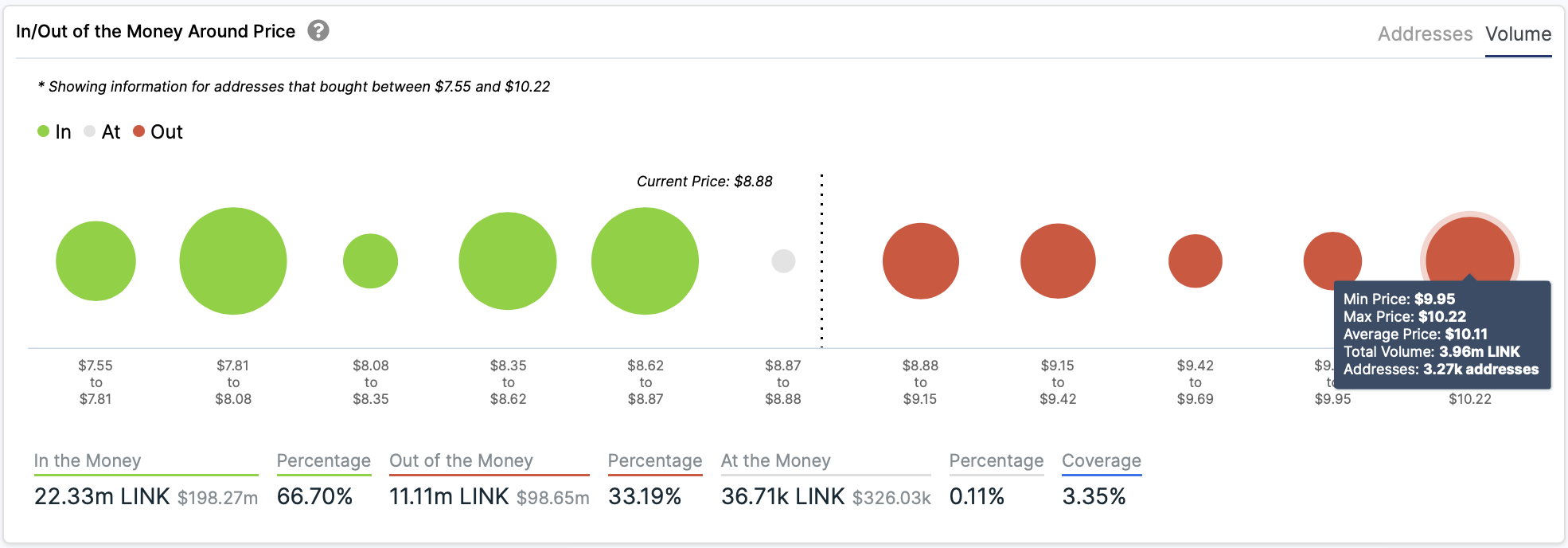Screen dimensions: 1568x548
Task: Toggle the red Out legend item
Action: 158,131
